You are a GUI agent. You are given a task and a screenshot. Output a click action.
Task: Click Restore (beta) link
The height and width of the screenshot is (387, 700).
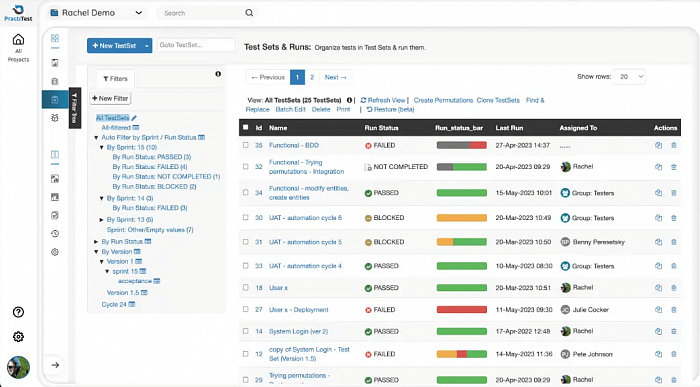pyautogui.click(x=391, y=109)
